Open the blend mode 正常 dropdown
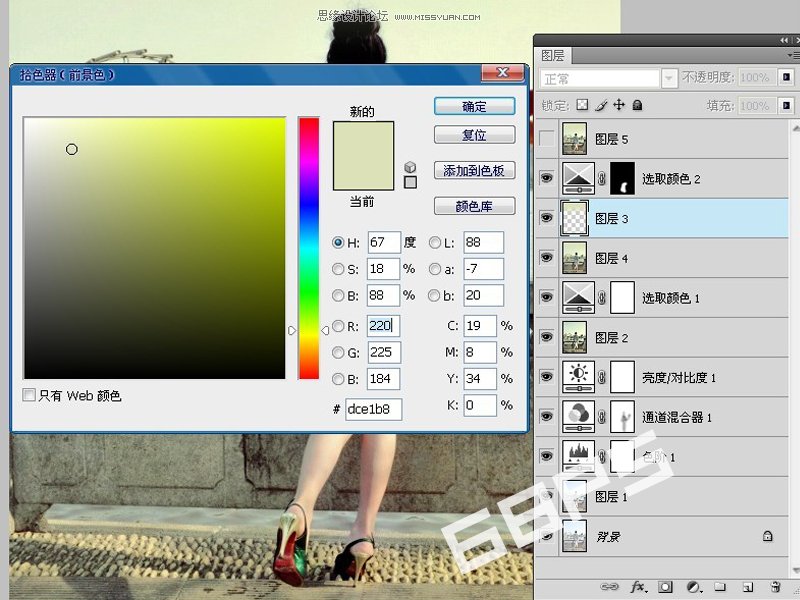This screenshot has width=800, height=600. point(669,79)
